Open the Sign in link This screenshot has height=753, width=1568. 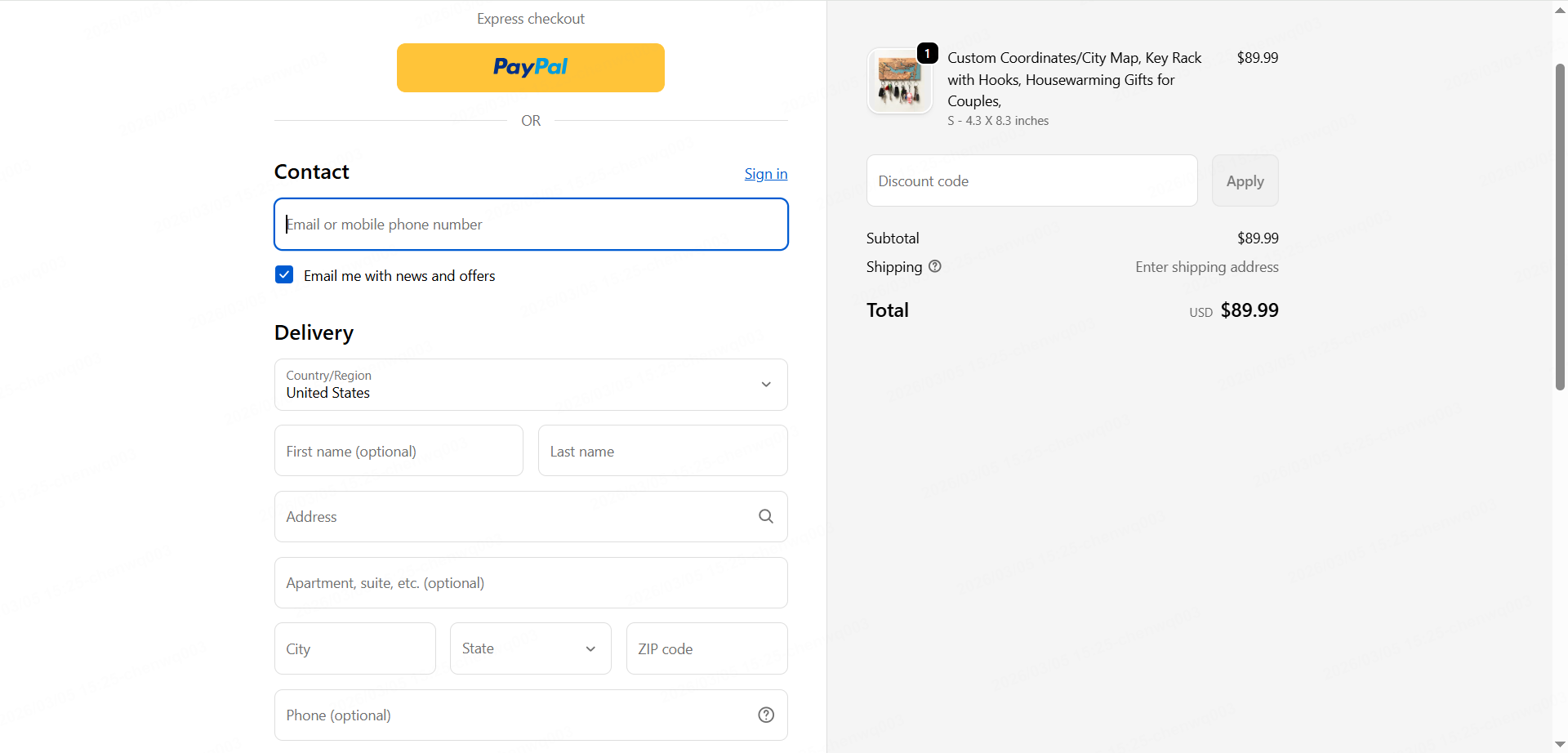click(765, 174)
